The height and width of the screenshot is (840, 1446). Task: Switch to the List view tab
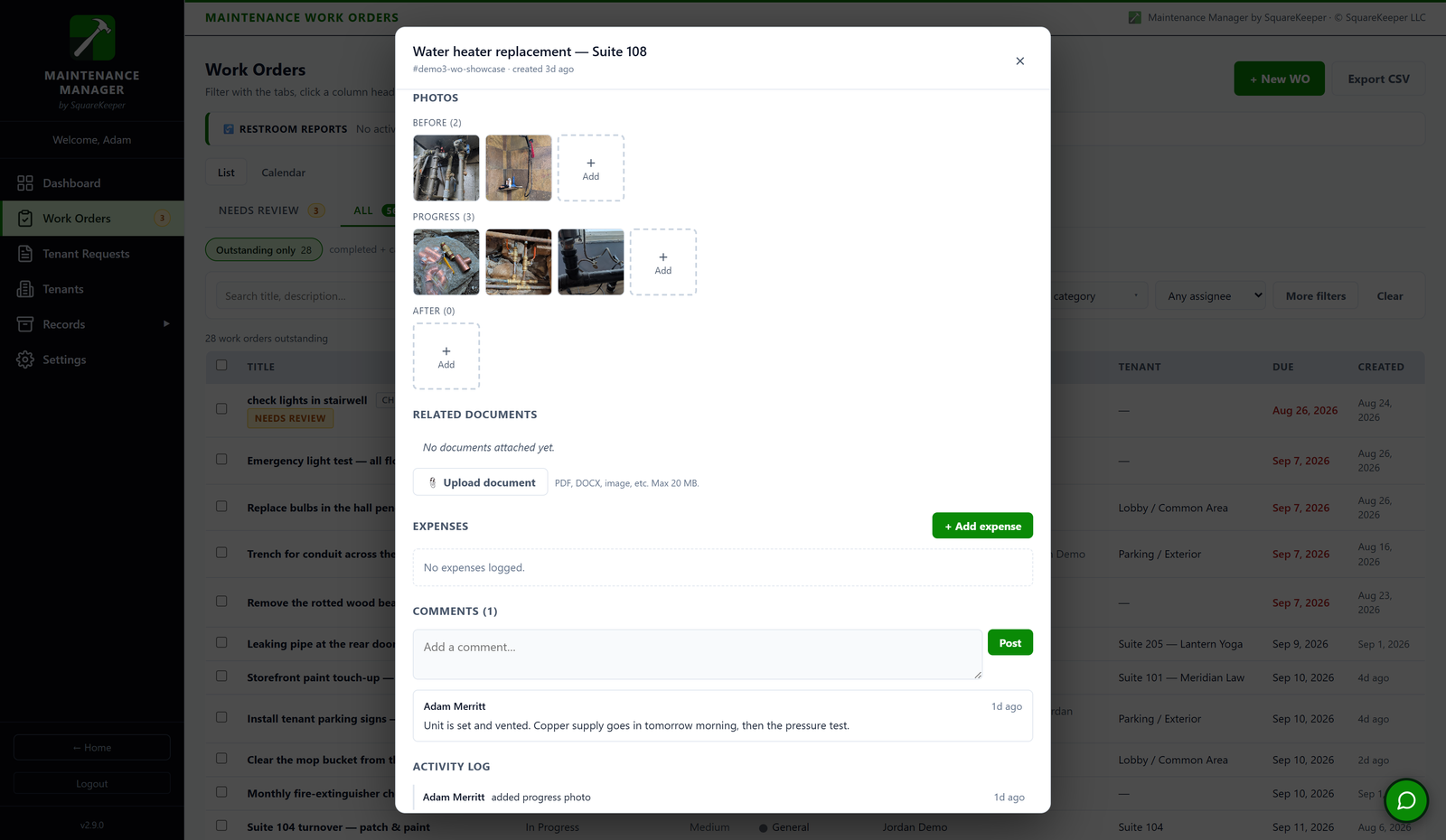coord(226,173)
